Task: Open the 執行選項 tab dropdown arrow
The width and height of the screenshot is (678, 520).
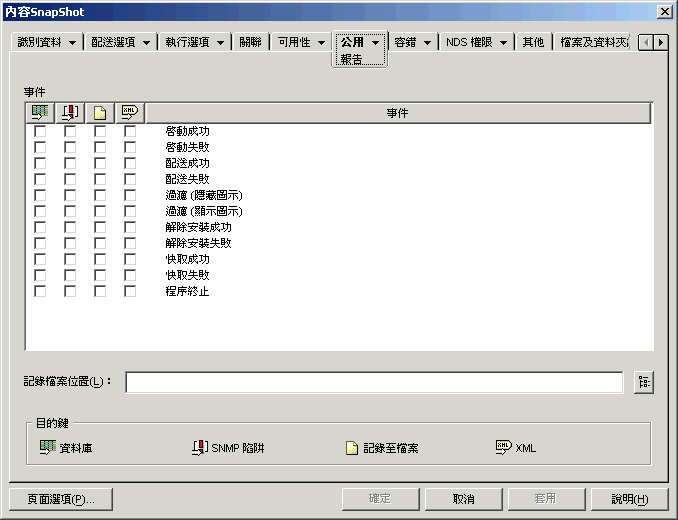Action: 220,43
